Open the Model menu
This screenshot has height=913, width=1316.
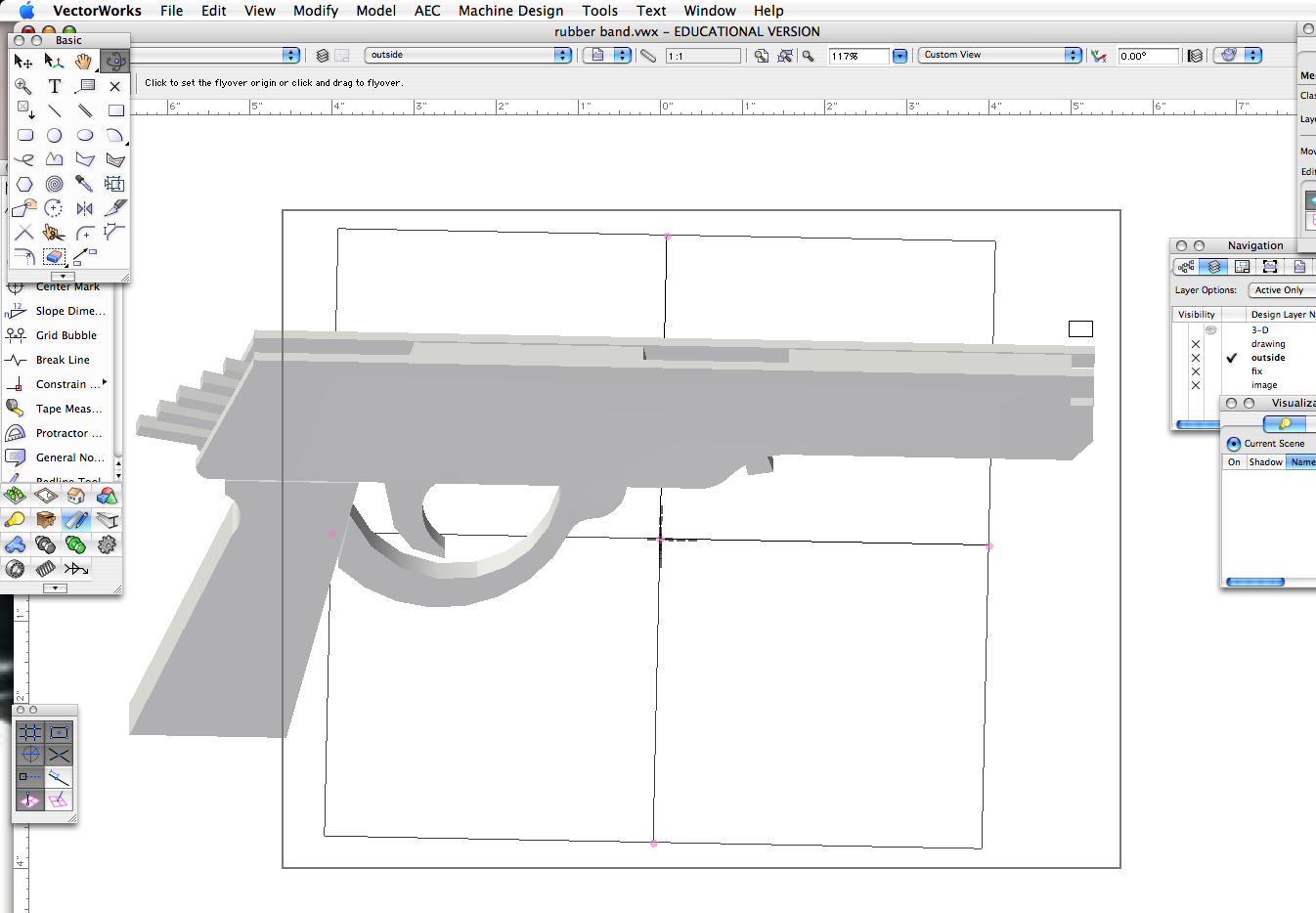(x=376, y=11)
